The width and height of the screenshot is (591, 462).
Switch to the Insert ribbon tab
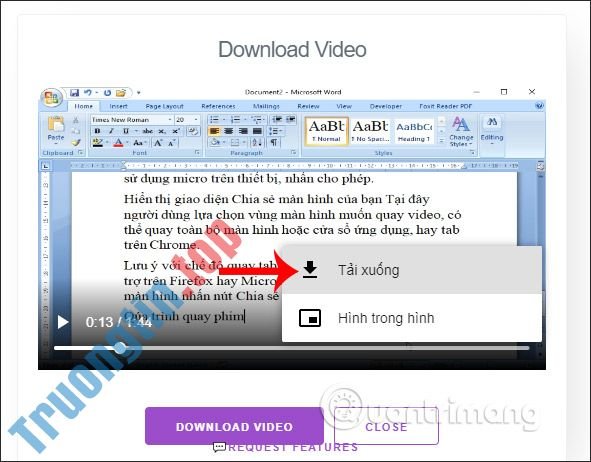click(x=118, y=106)
